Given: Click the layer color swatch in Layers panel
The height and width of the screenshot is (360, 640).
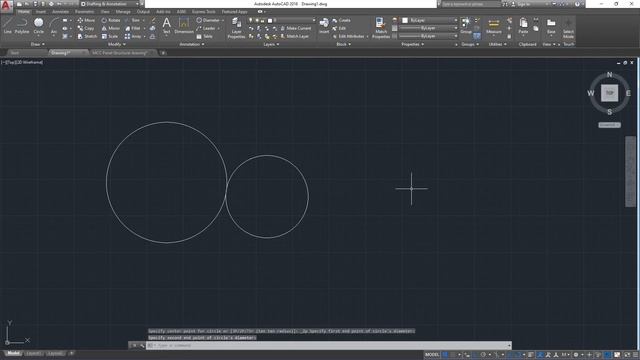Looking at the screenshot, I should tap(270, 20).
